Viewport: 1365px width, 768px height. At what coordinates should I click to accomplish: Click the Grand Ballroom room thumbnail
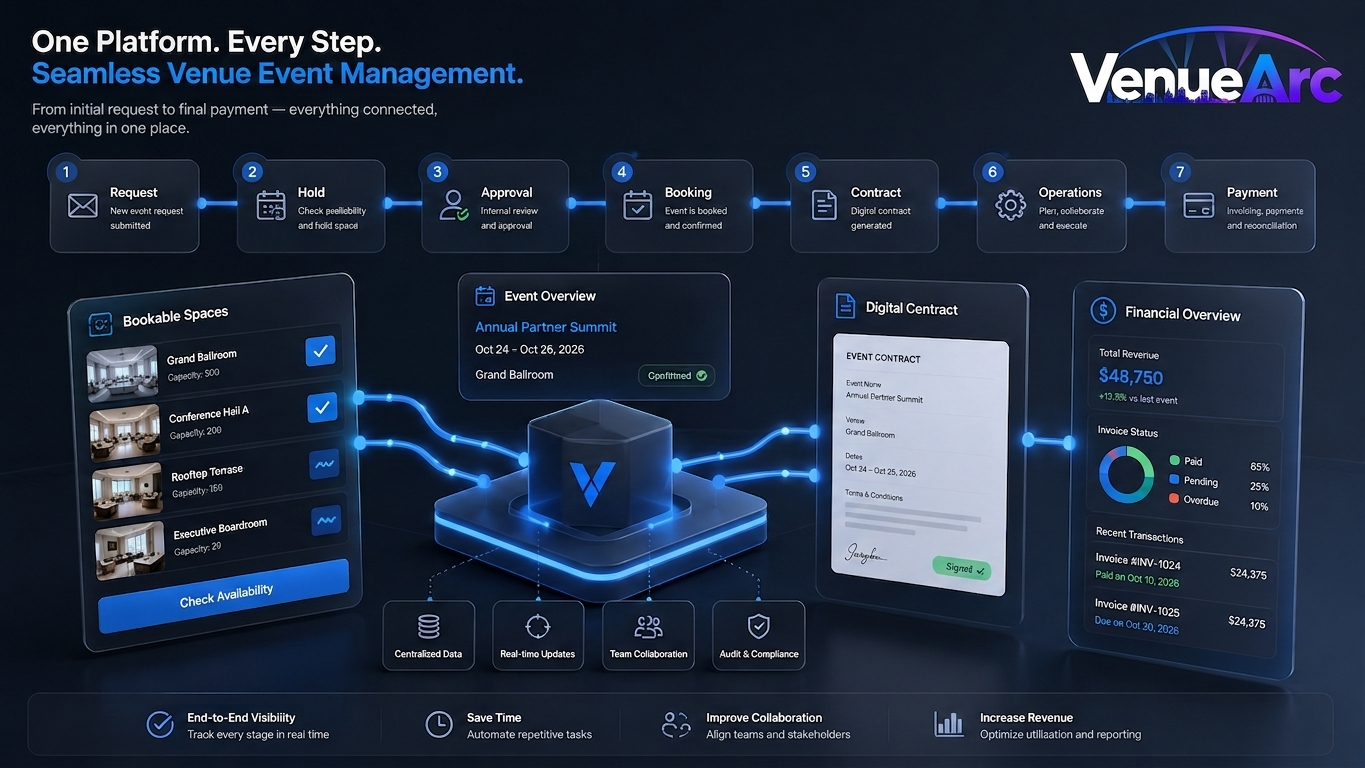[x=122, y=373]
